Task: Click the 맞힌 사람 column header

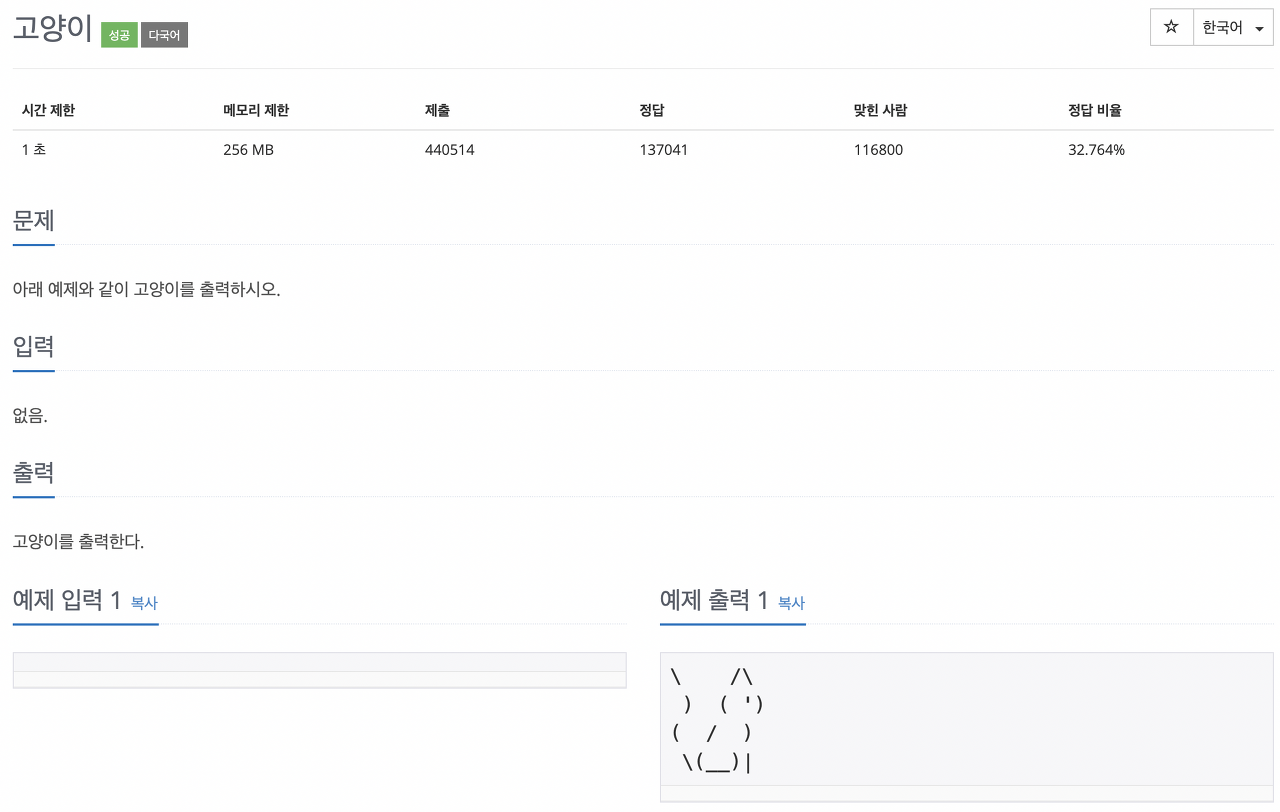Action: coord(880,110)
